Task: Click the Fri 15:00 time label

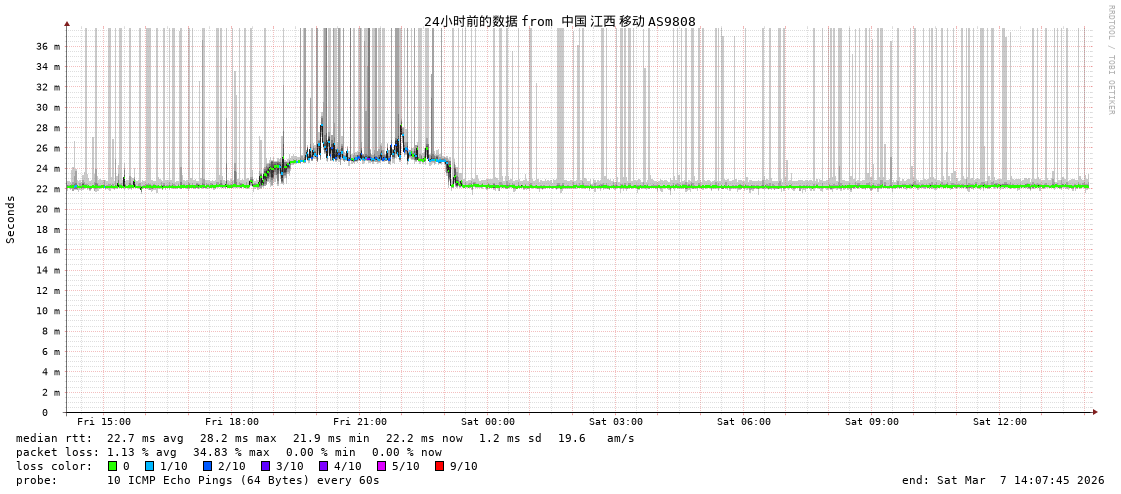Action: [104, 422]
